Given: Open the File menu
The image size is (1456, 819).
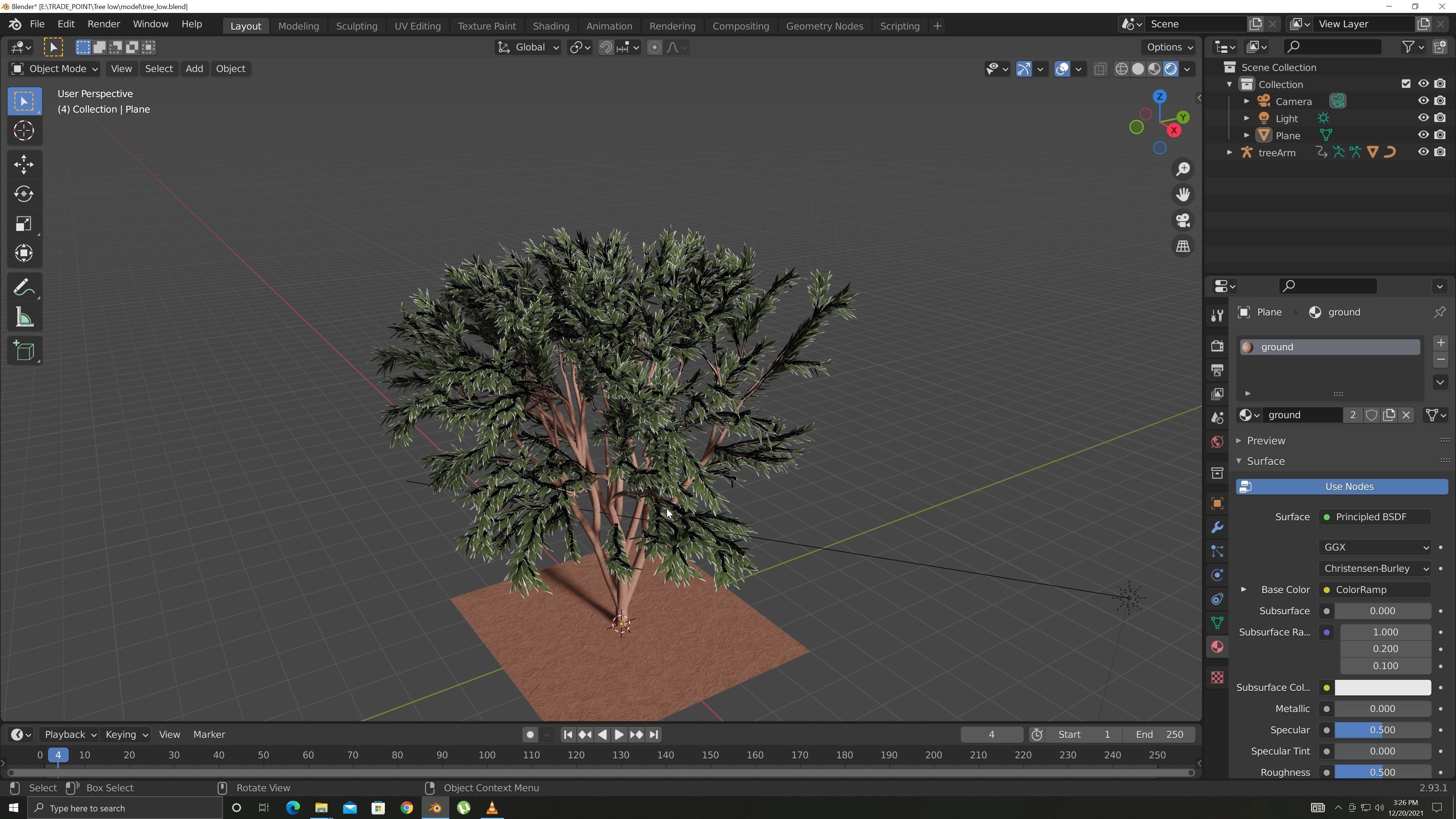Looking at the screenshot, I should 37,24.
